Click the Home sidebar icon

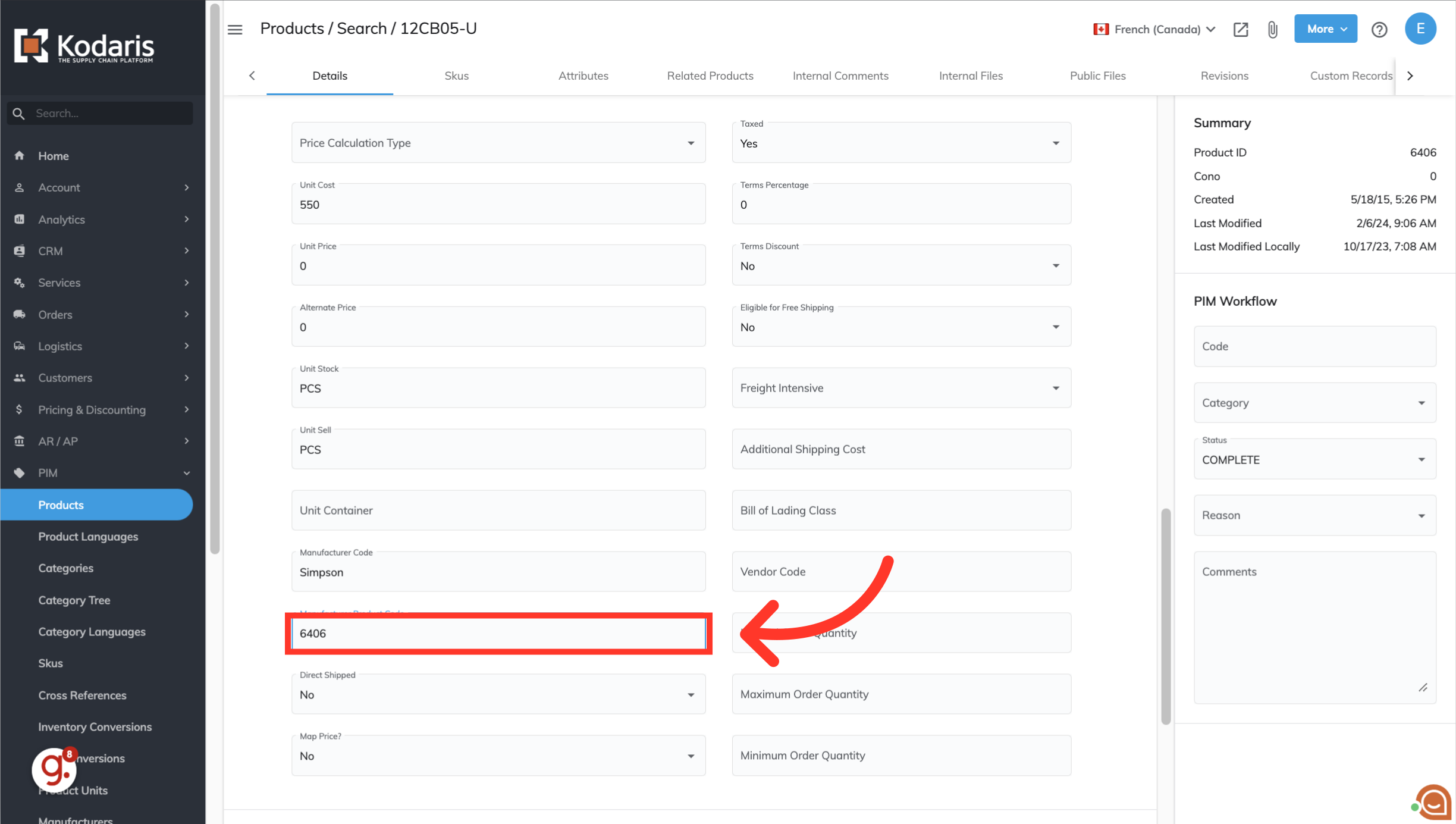[x=20, y=156]
